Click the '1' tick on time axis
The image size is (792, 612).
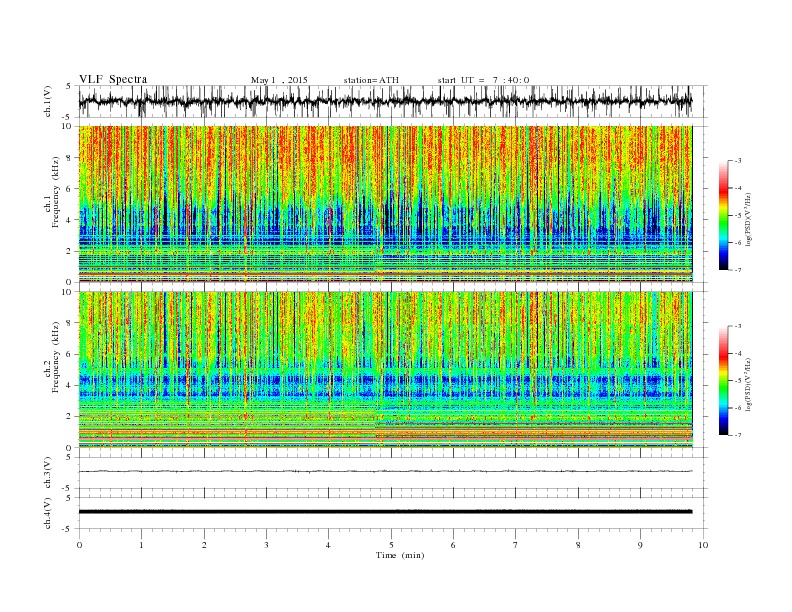click(x=141, y=545)
